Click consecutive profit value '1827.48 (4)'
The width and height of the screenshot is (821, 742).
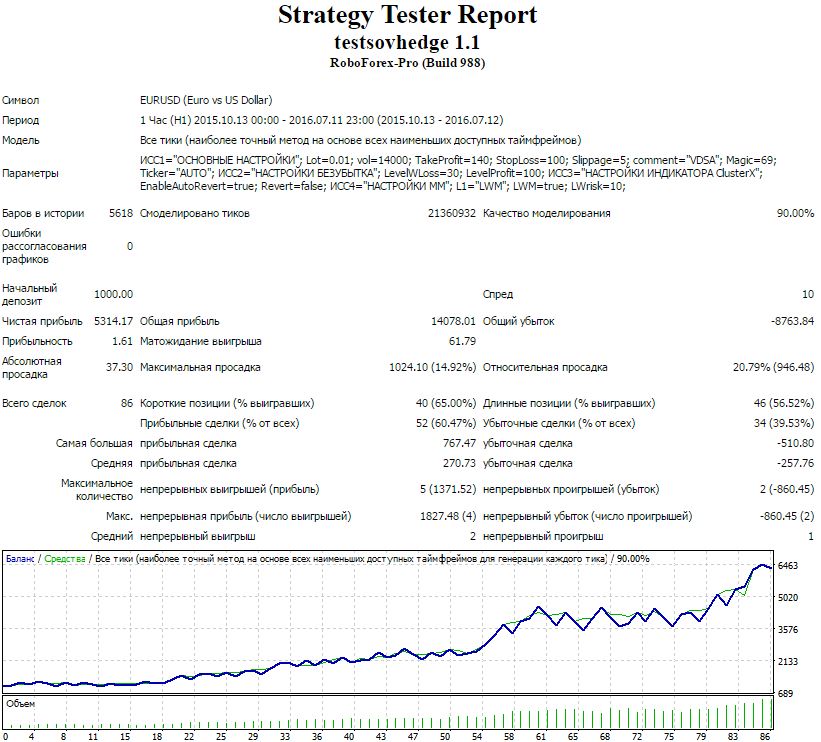[448, 516]
